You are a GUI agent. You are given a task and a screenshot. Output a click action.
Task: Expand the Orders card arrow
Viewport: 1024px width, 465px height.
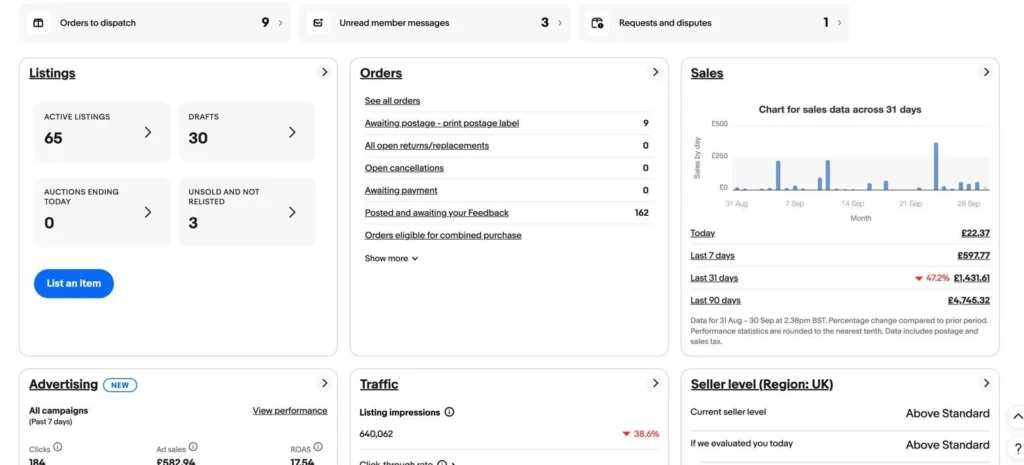(x=656, y=72)
